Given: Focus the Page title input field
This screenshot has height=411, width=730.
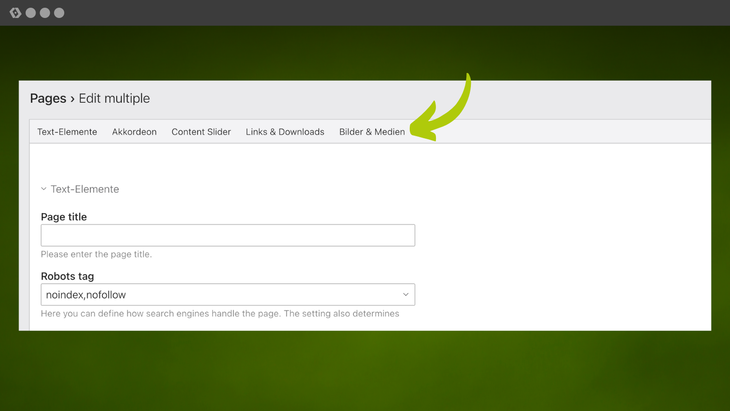Looking at the screenshot, I should [x=227, y=235].
